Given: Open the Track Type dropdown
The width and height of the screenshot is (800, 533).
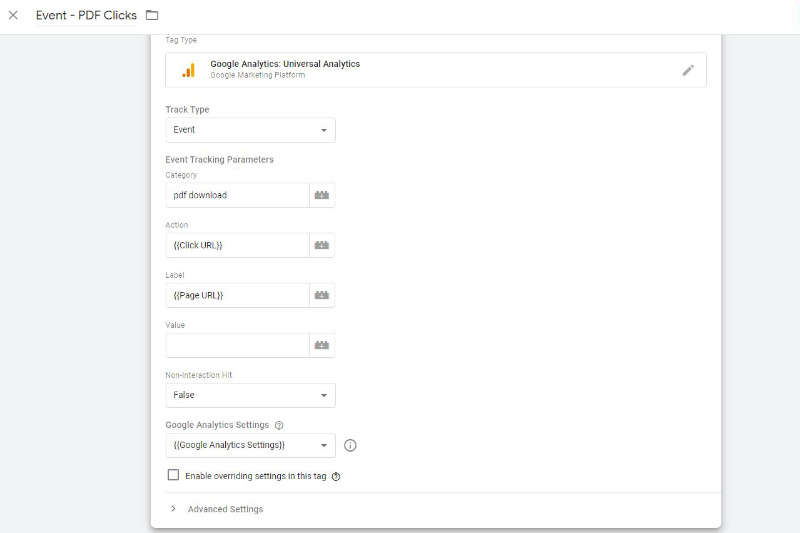Looking at the screenshot, I should point(251,130).
